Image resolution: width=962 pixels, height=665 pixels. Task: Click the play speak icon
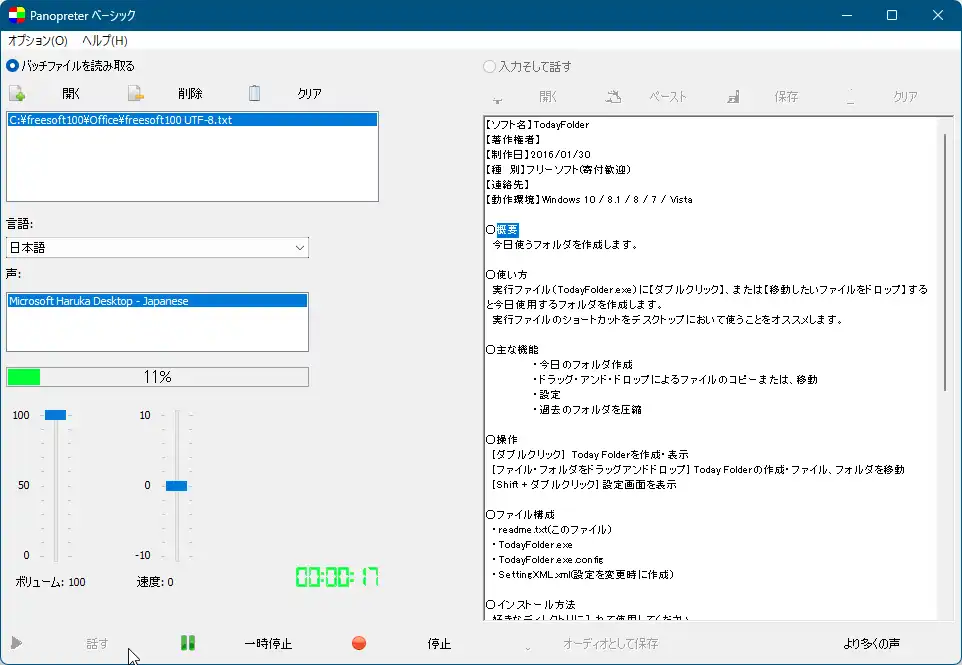point(16,643)
